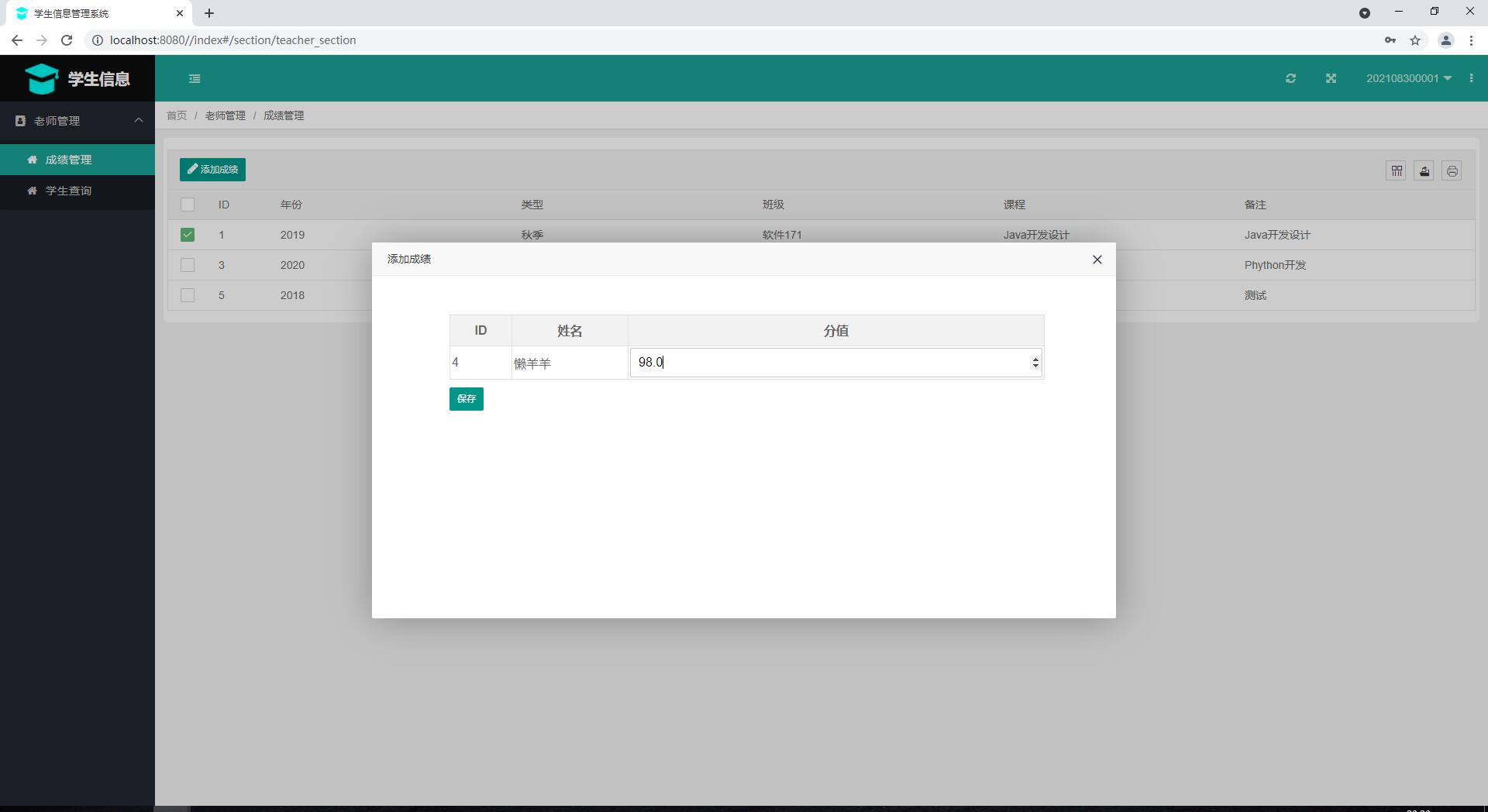Bookmark the page with the star icon
The image size is (1488, 812).
coord(1416,40)
